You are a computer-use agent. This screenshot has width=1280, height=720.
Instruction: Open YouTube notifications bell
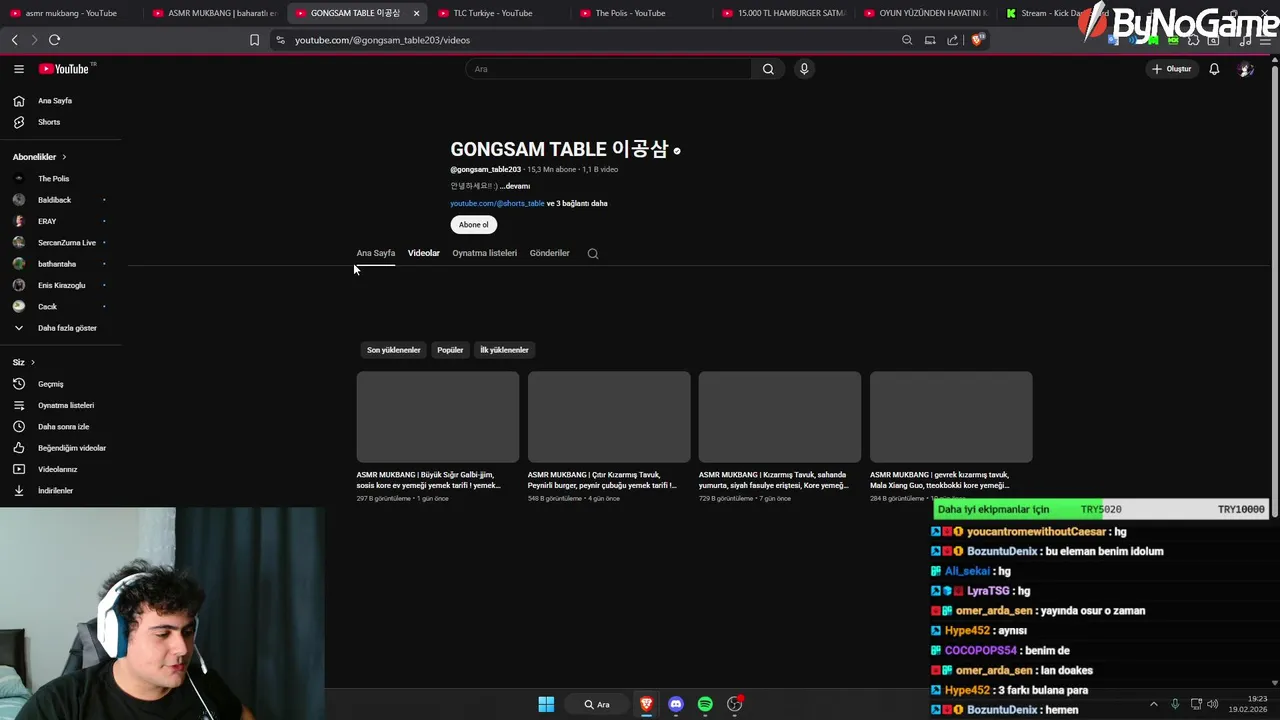pos(1214,69)
